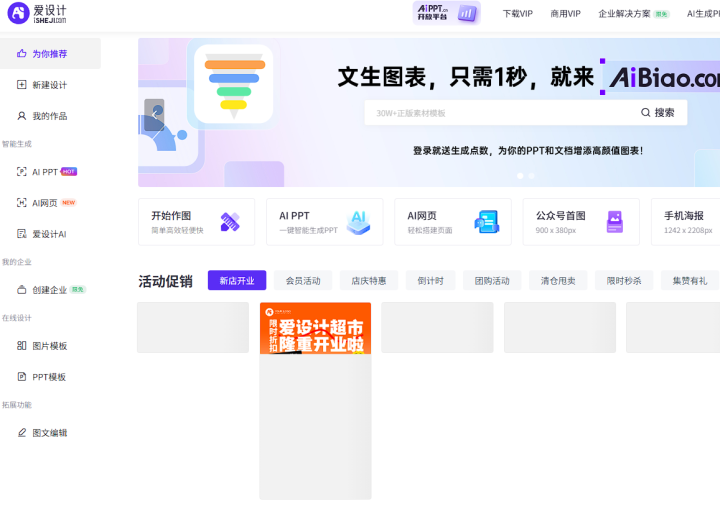Click the search magnifier icon

(646, 112)
